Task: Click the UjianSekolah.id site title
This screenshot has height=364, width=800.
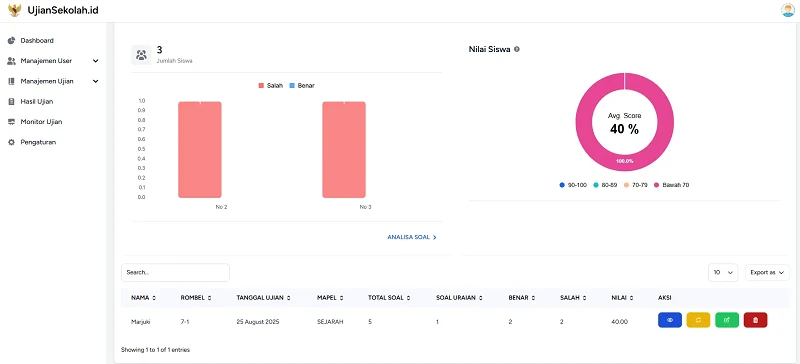Action: (x=63, y=10)
